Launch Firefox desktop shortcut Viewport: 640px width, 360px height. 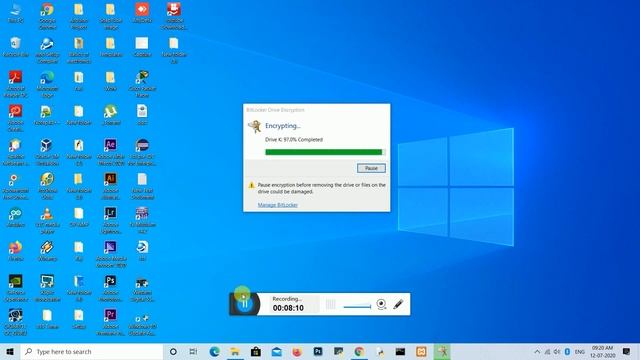(16, 251)
